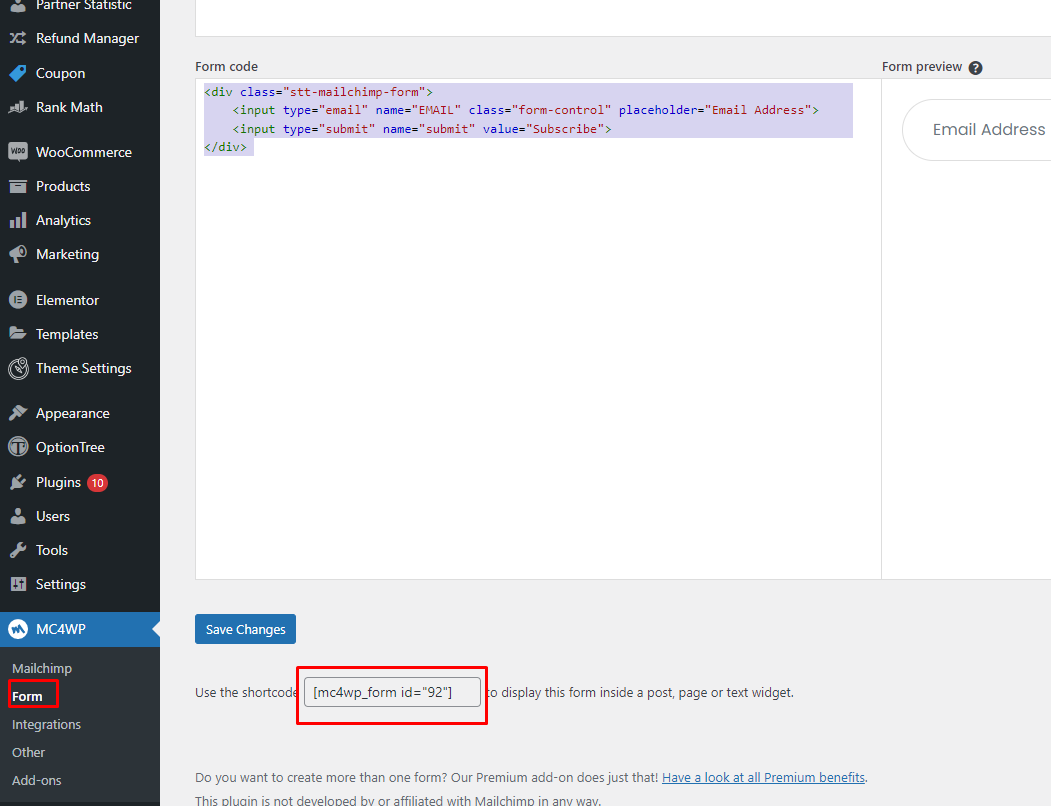This screenshot has height=806, width=1051.
Task: Click the Rank Math chart icon
Action: (18, 107)
